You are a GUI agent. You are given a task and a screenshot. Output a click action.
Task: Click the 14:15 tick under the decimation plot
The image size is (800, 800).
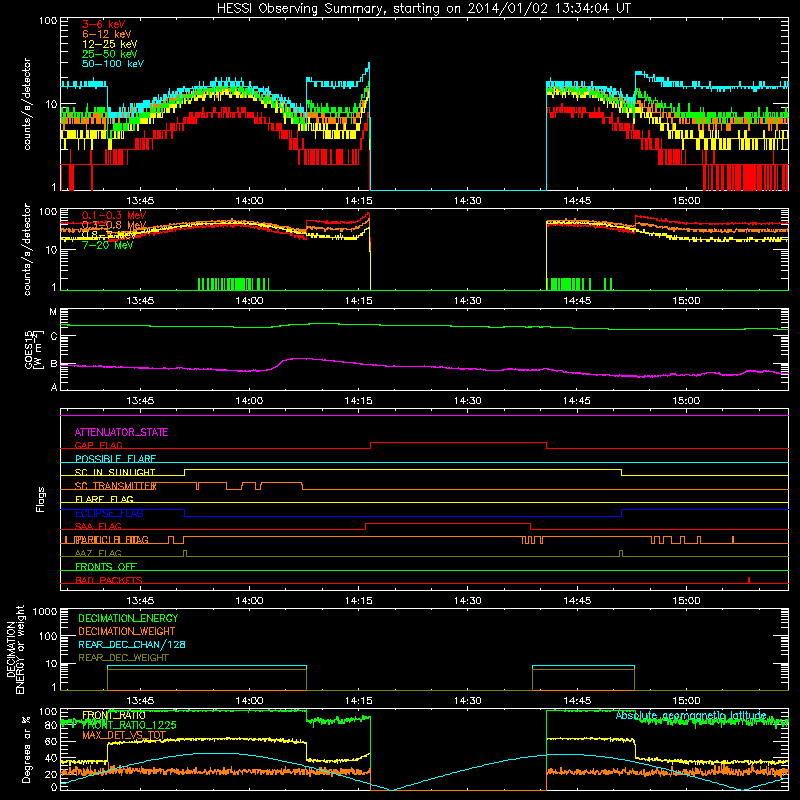coord(358,701)
